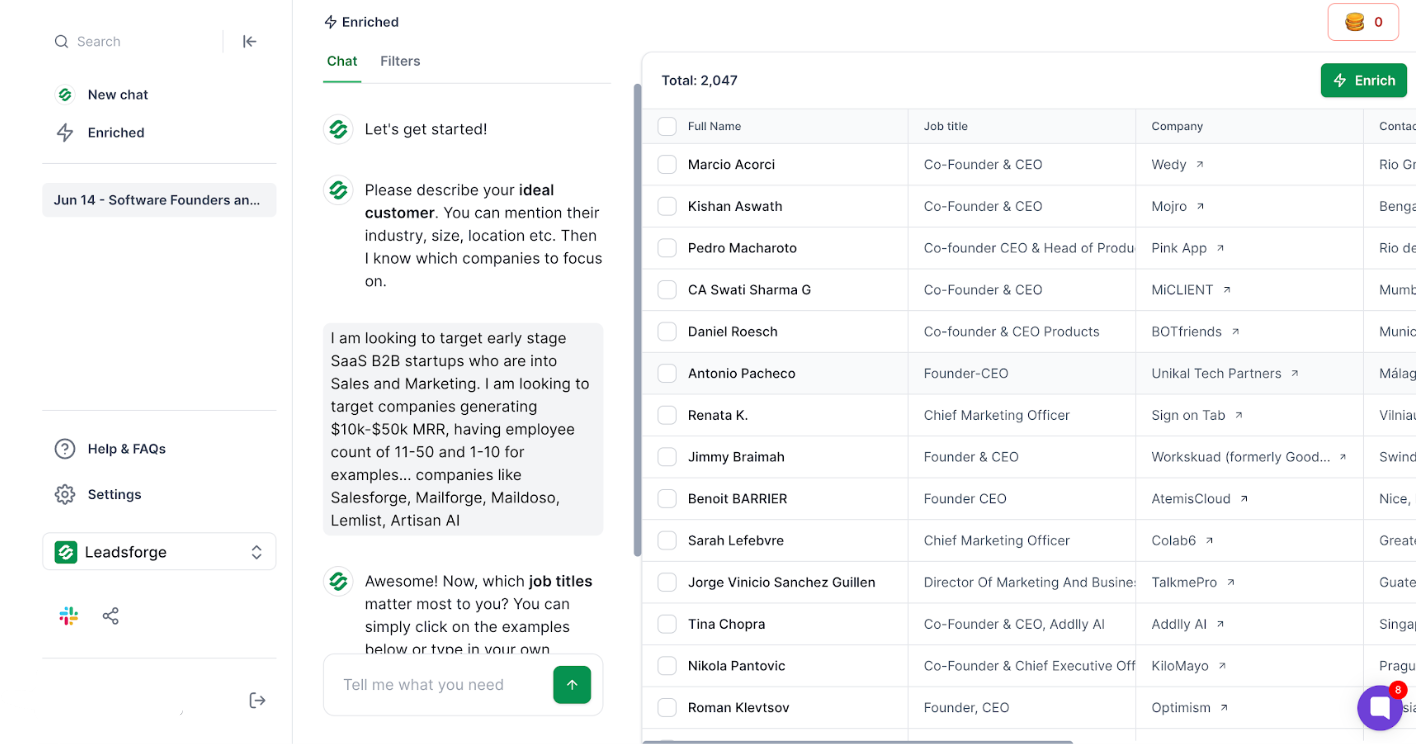Click the table horizontal scrollbar

tap(858, 742)
